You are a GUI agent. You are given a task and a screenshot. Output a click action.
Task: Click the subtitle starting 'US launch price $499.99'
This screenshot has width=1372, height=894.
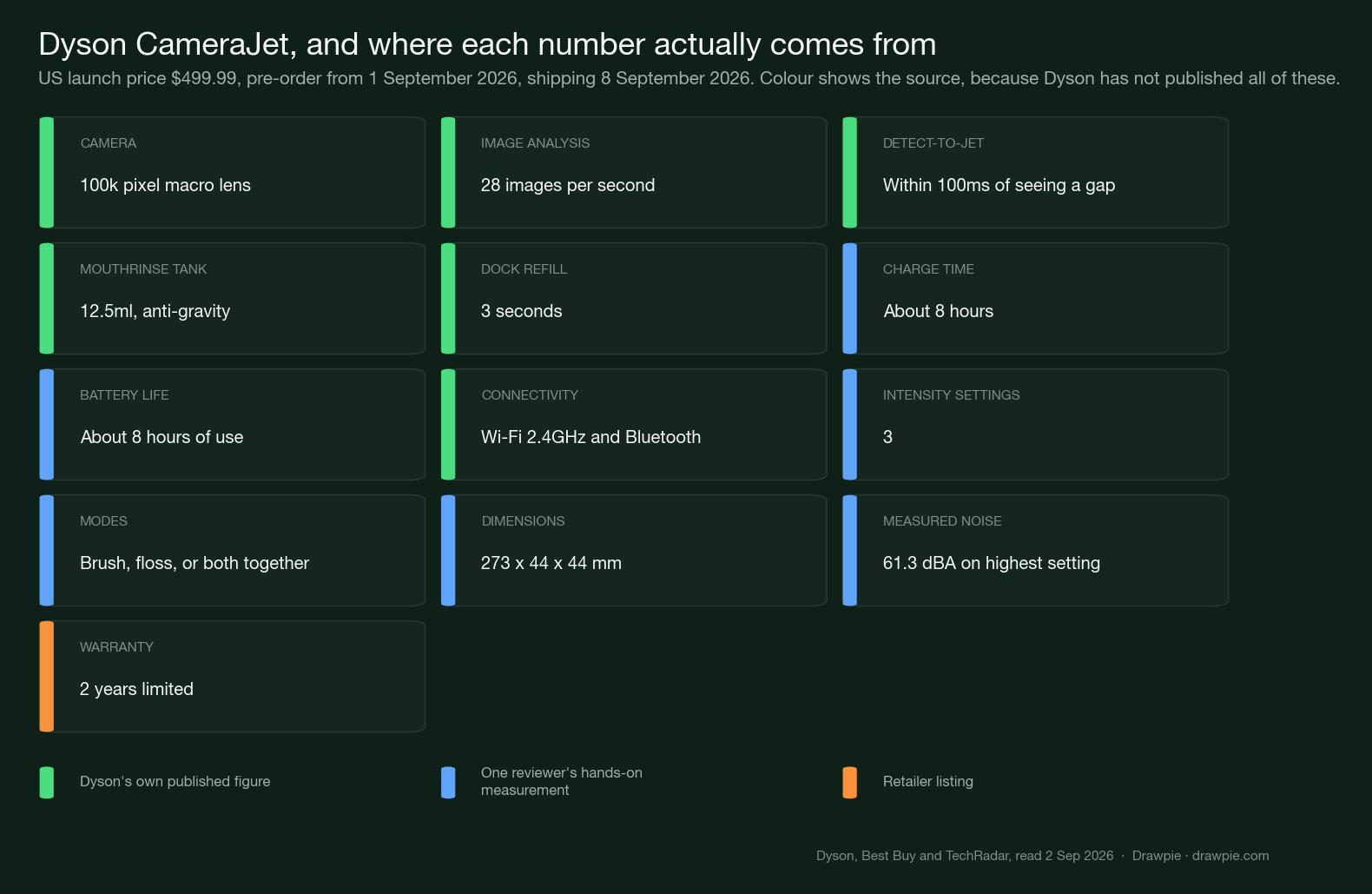point(689,78)
